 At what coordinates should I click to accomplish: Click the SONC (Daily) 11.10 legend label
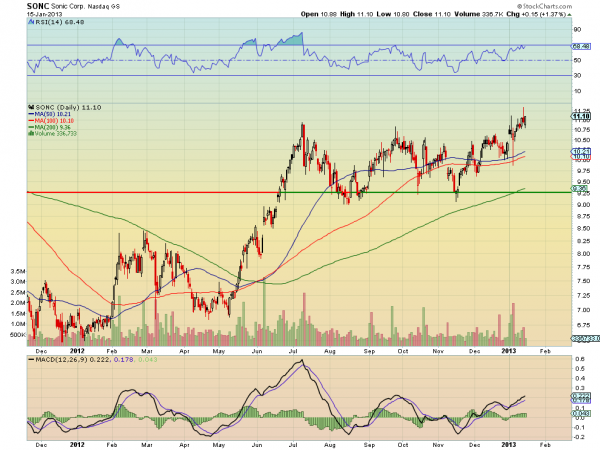click(x=68, y=108)
